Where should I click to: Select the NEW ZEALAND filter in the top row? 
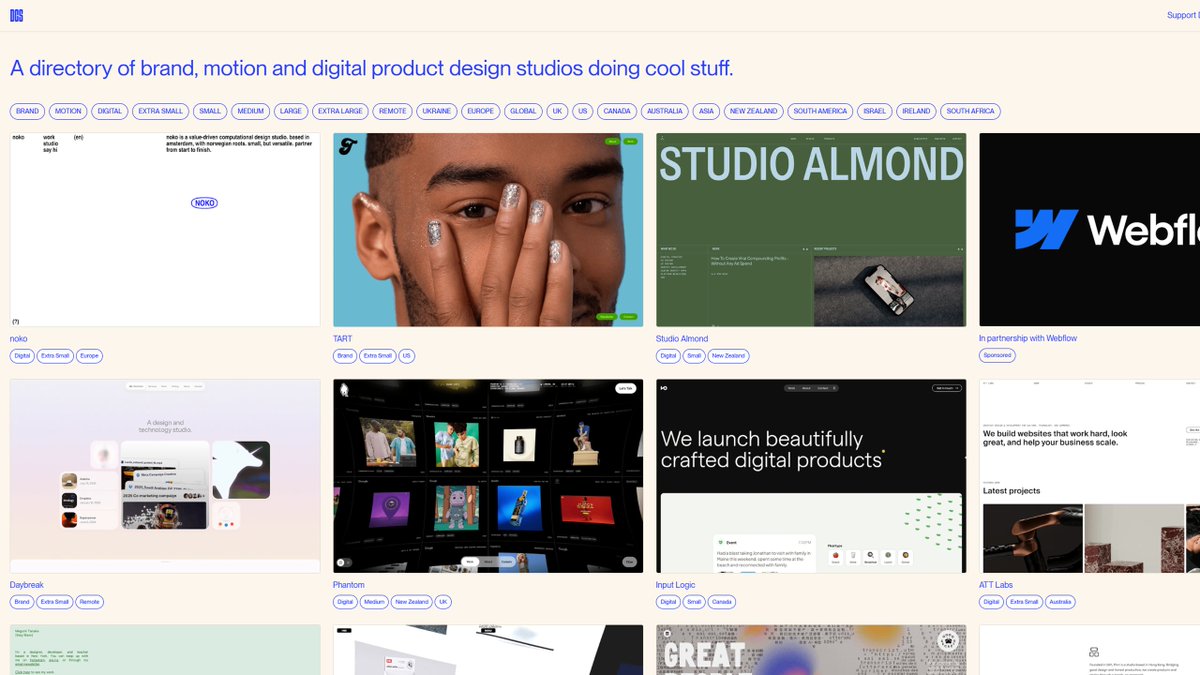754,111
